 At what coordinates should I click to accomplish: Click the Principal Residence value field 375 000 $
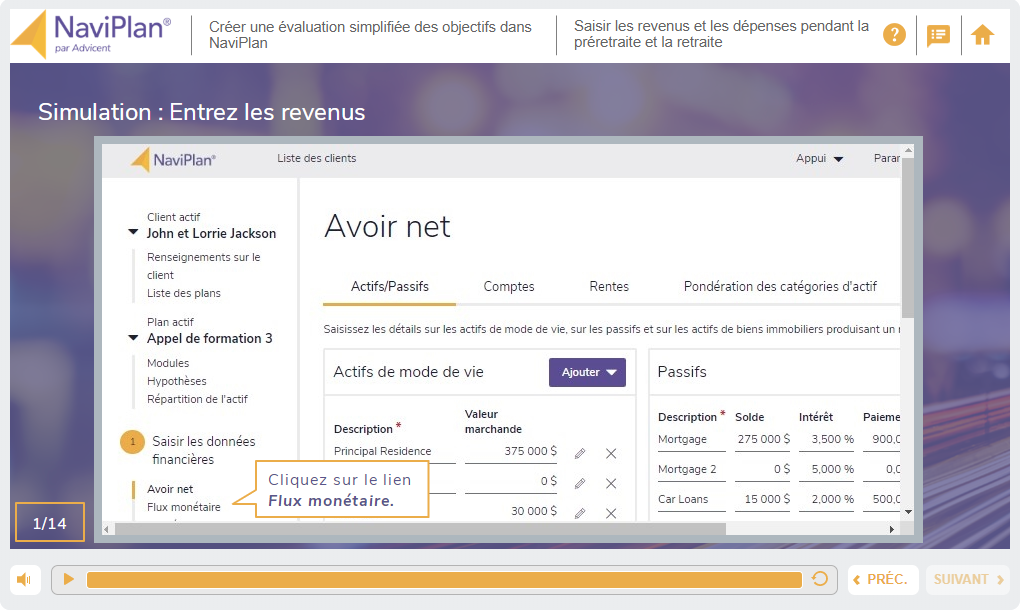511,451
